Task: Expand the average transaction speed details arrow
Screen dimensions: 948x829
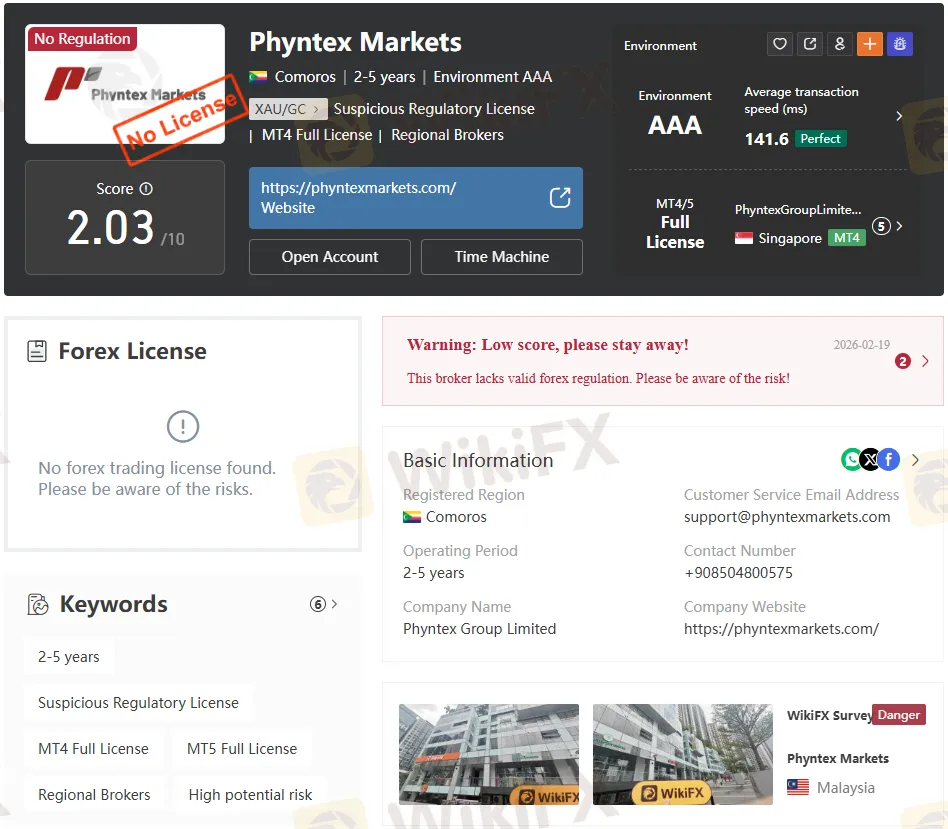Action: [x=899, y=116]
